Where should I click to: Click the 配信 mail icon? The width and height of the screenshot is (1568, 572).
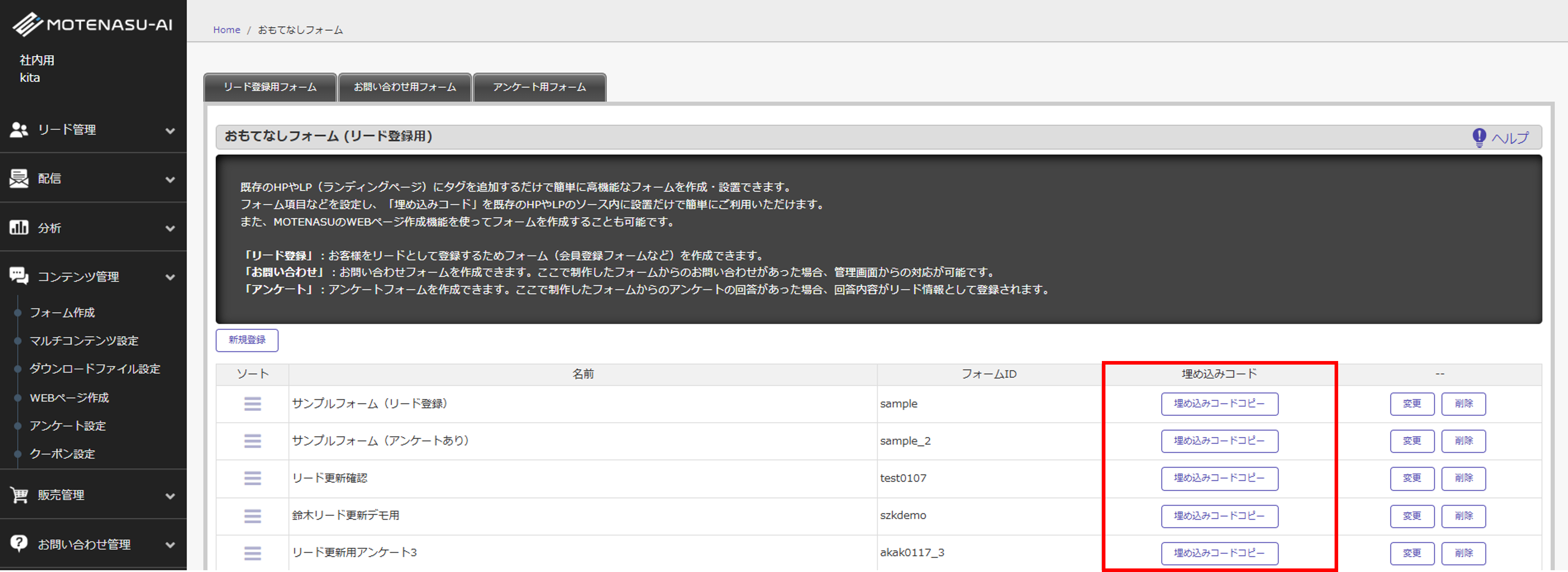click(19, 178)
